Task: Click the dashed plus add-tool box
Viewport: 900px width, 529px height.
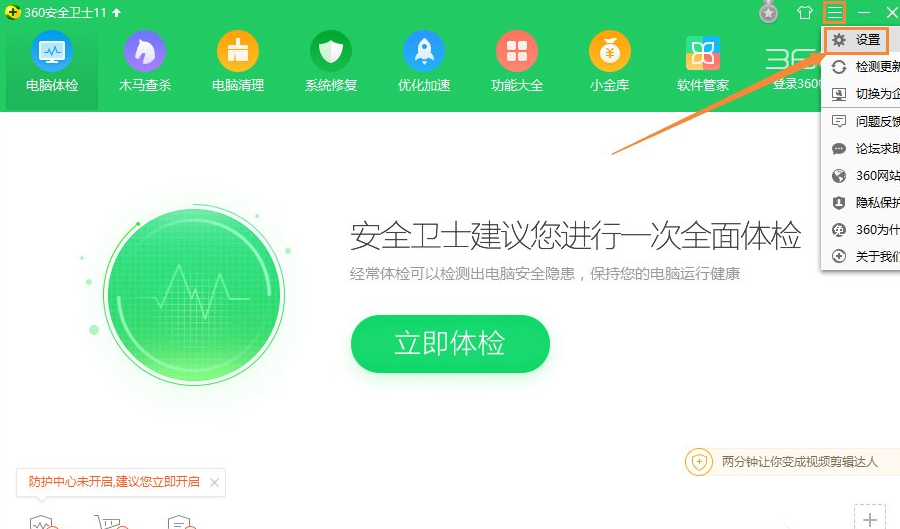Action: point(870,518)
